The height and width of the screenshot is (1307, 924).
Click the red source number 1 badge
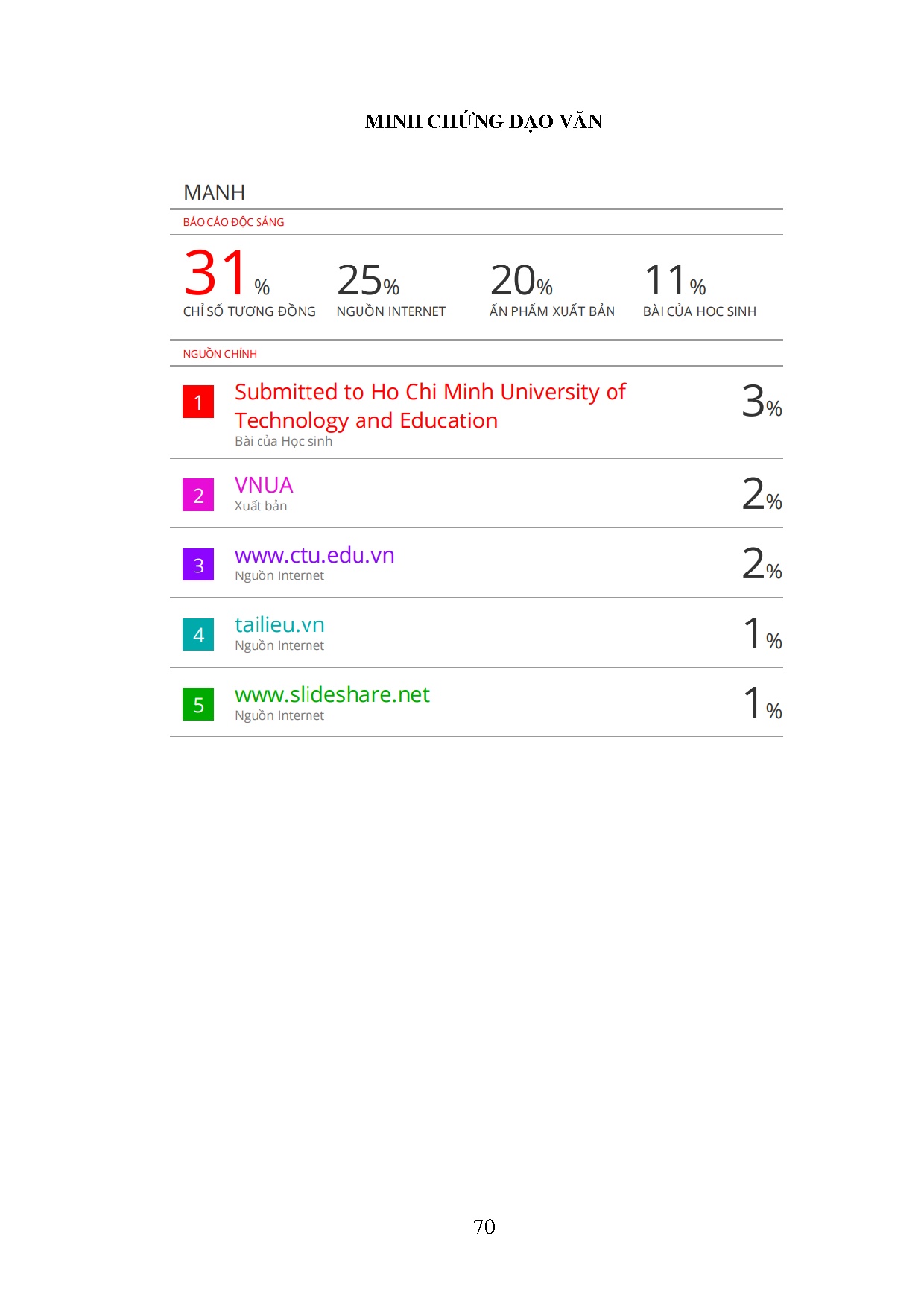(198, 402)
